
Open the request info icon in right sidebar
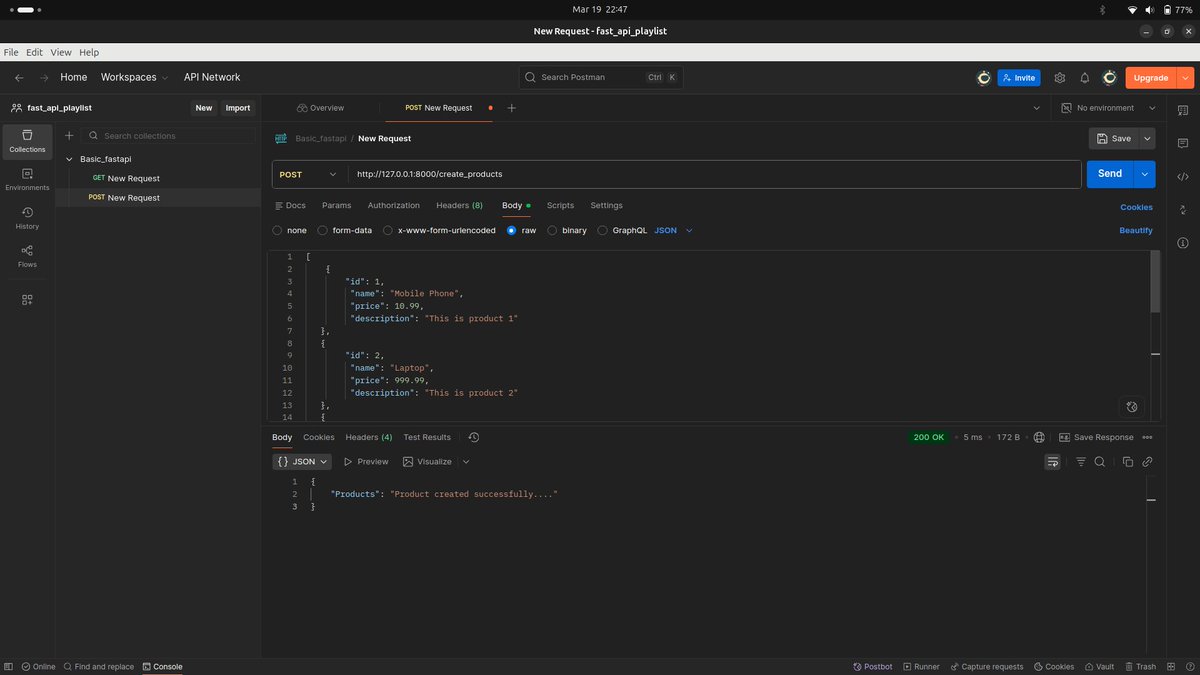point(1183,243)
